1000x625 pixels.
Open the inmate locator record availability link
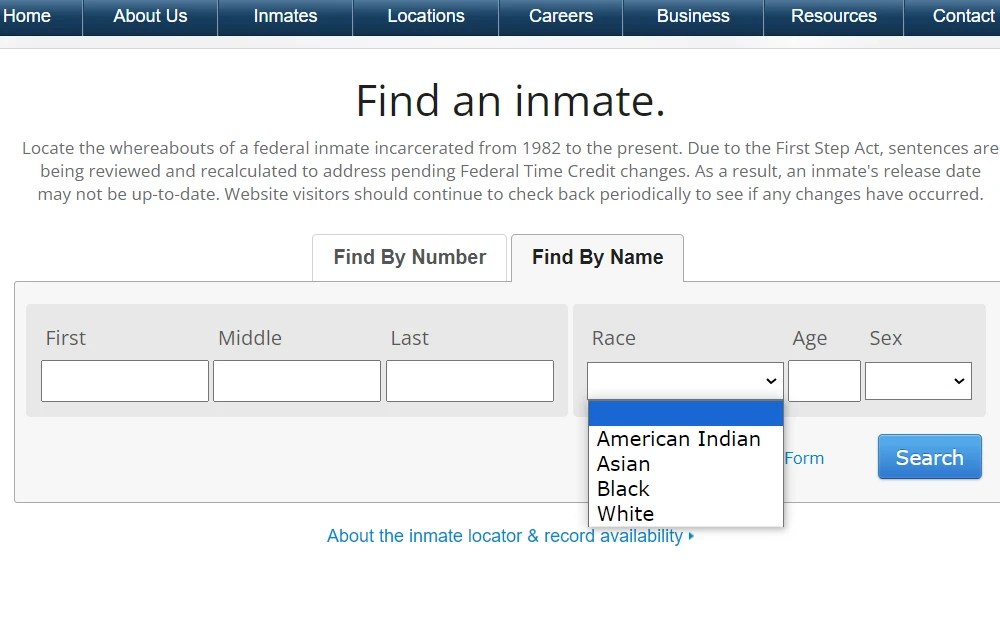(x=511, y=536)
